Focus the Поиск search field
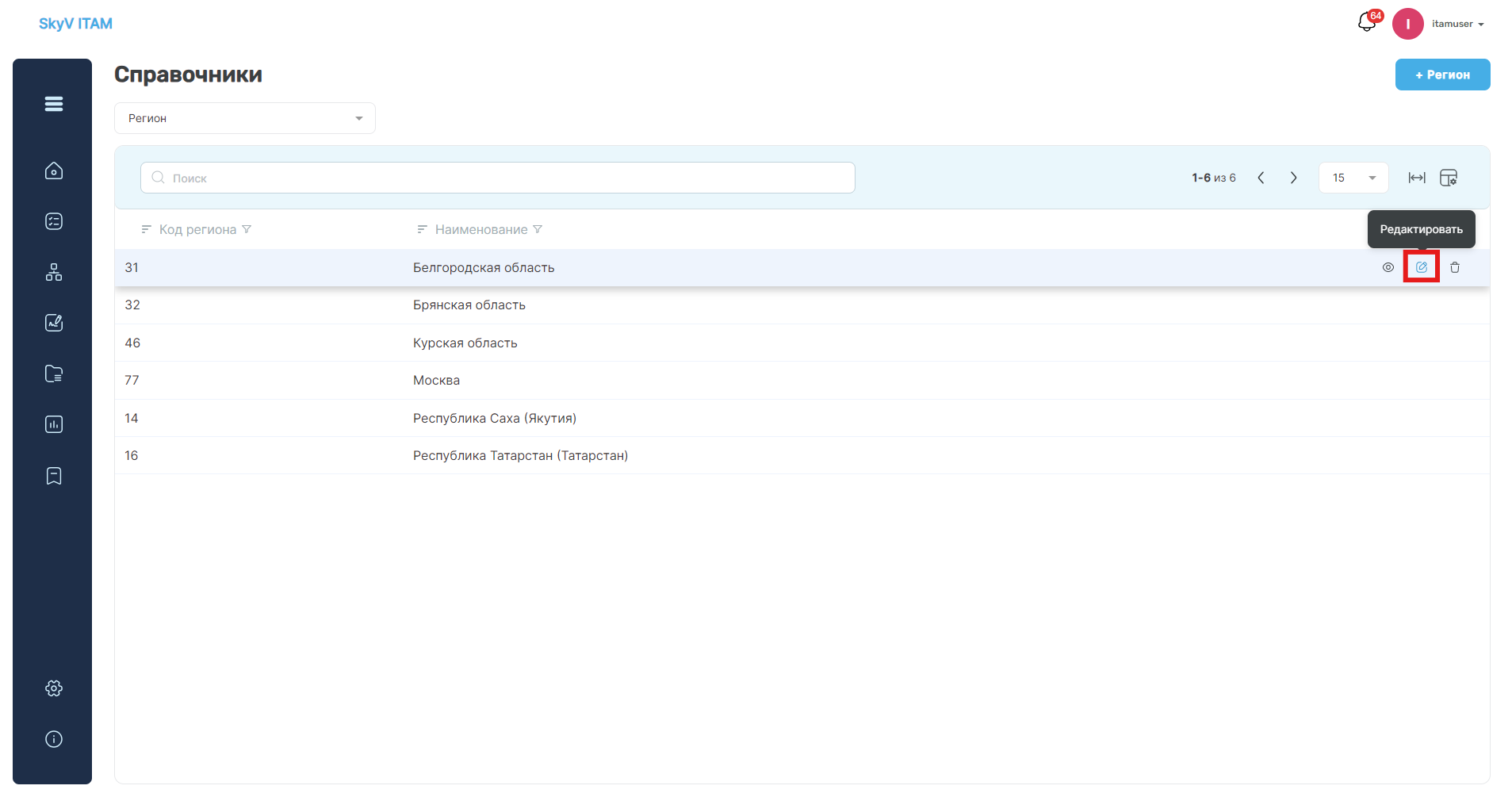1512x797 pixels. coord(498,178)
